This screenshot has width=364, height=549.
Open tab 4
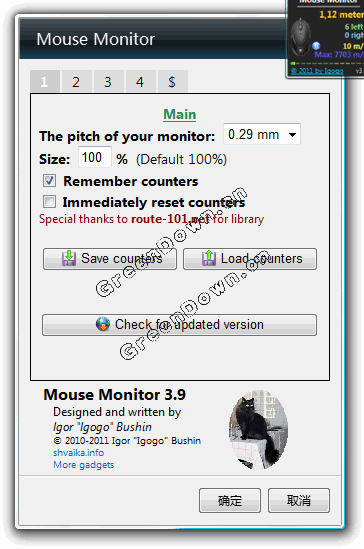[140, 82]
